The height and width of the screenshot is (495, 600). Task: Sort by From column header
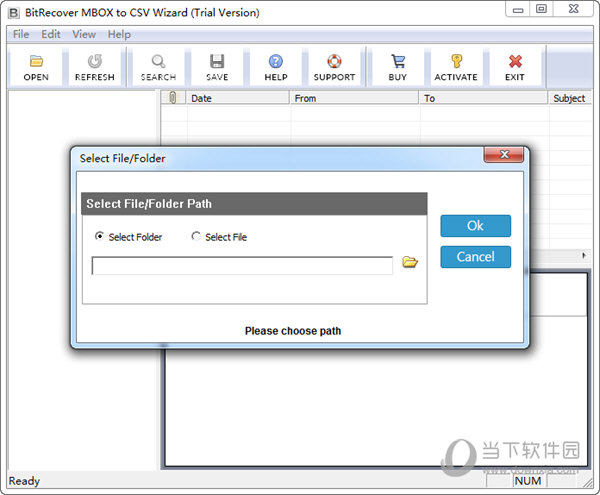point(354,98)
